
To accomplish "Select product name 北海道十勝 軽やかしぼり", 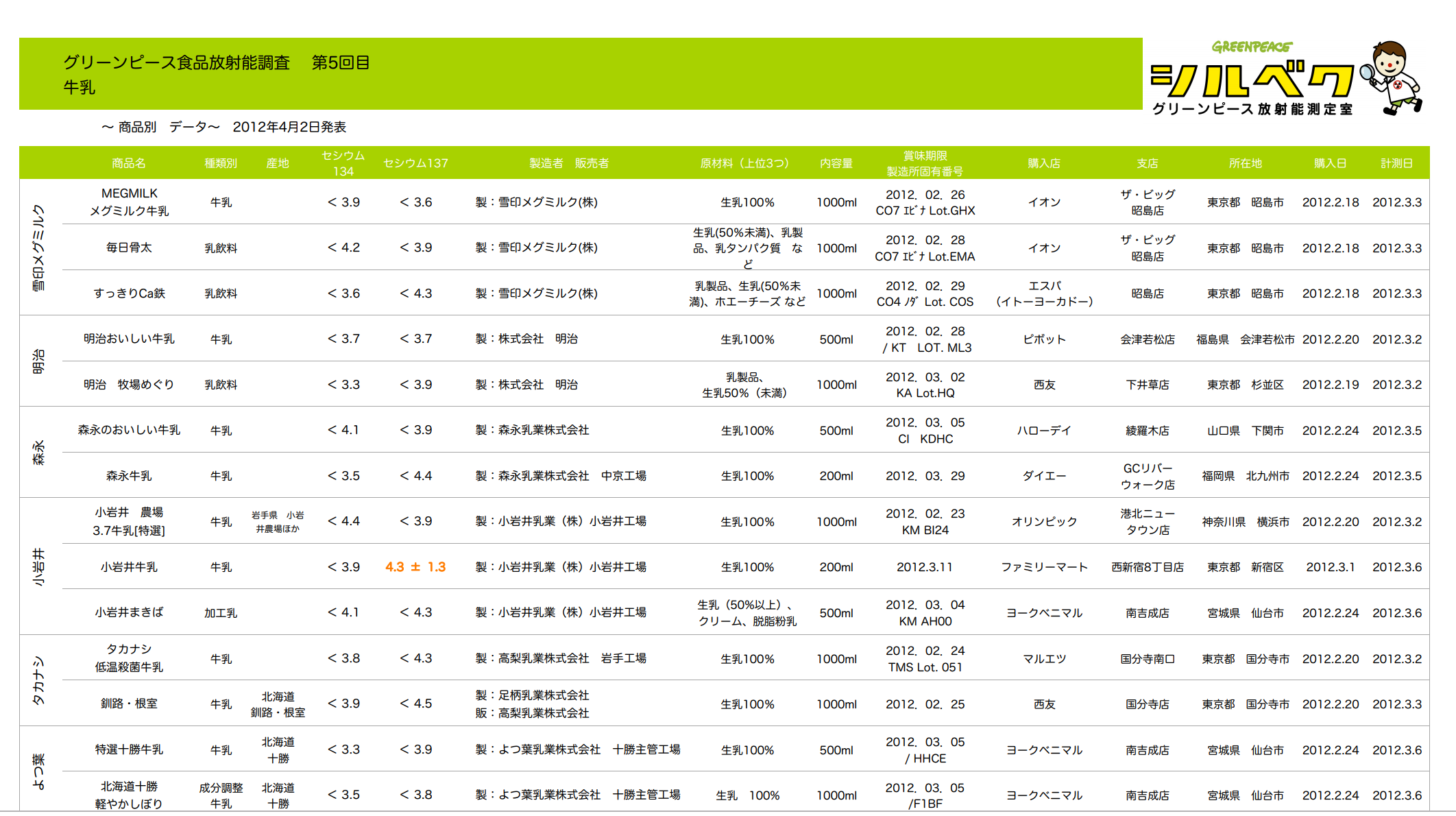I will [x=129, y=795].
